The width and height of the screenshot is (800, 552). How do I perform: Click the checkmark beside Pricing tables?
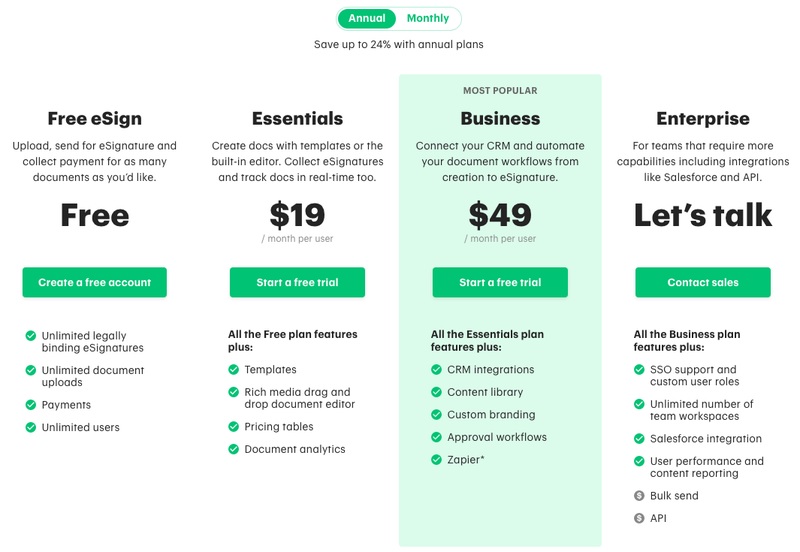(234, 426)
